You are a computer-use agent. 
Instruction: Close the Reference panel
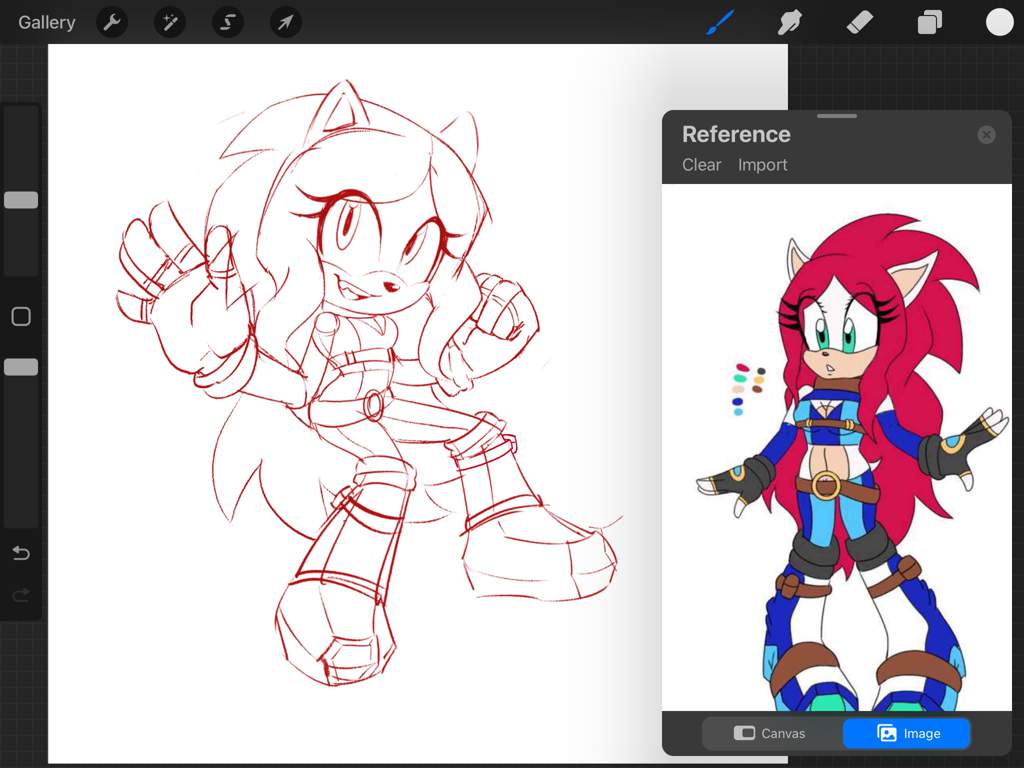tap(986, 135)
